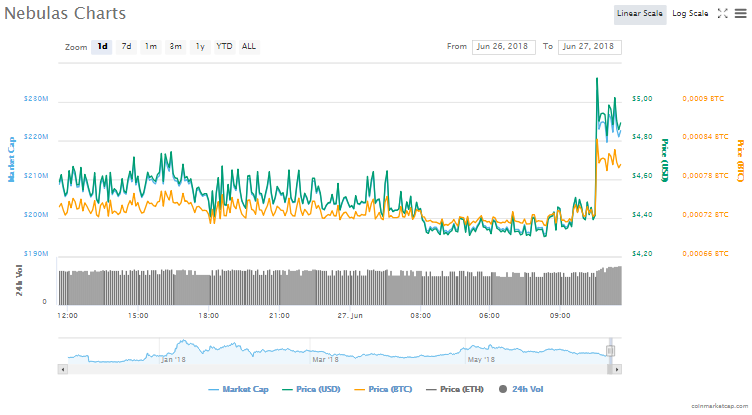The height and width of the screenshot is (415, 752).
Task: Open the chart context hamburger menu
Action: (x=740, y=13)
